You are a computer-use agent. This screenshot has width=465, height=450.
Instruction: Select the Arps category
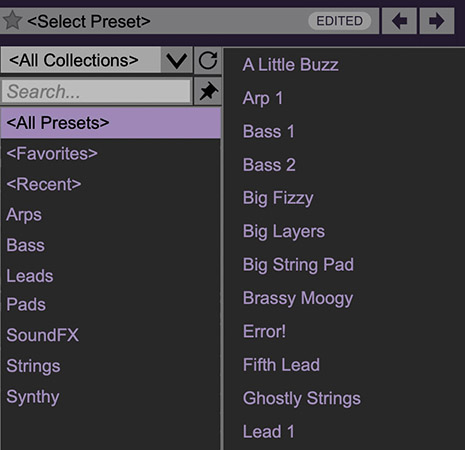[24, 215]
